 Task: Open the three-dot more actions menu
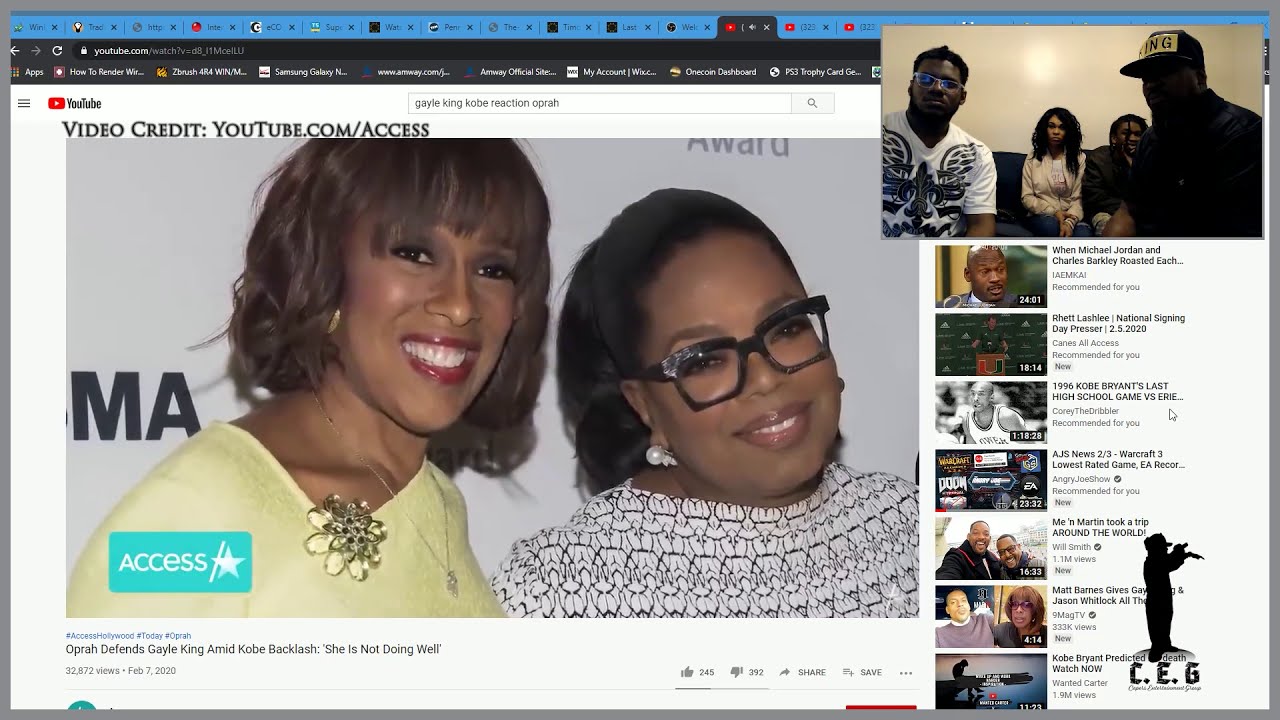pyautogui.click(x=906, y=672)
